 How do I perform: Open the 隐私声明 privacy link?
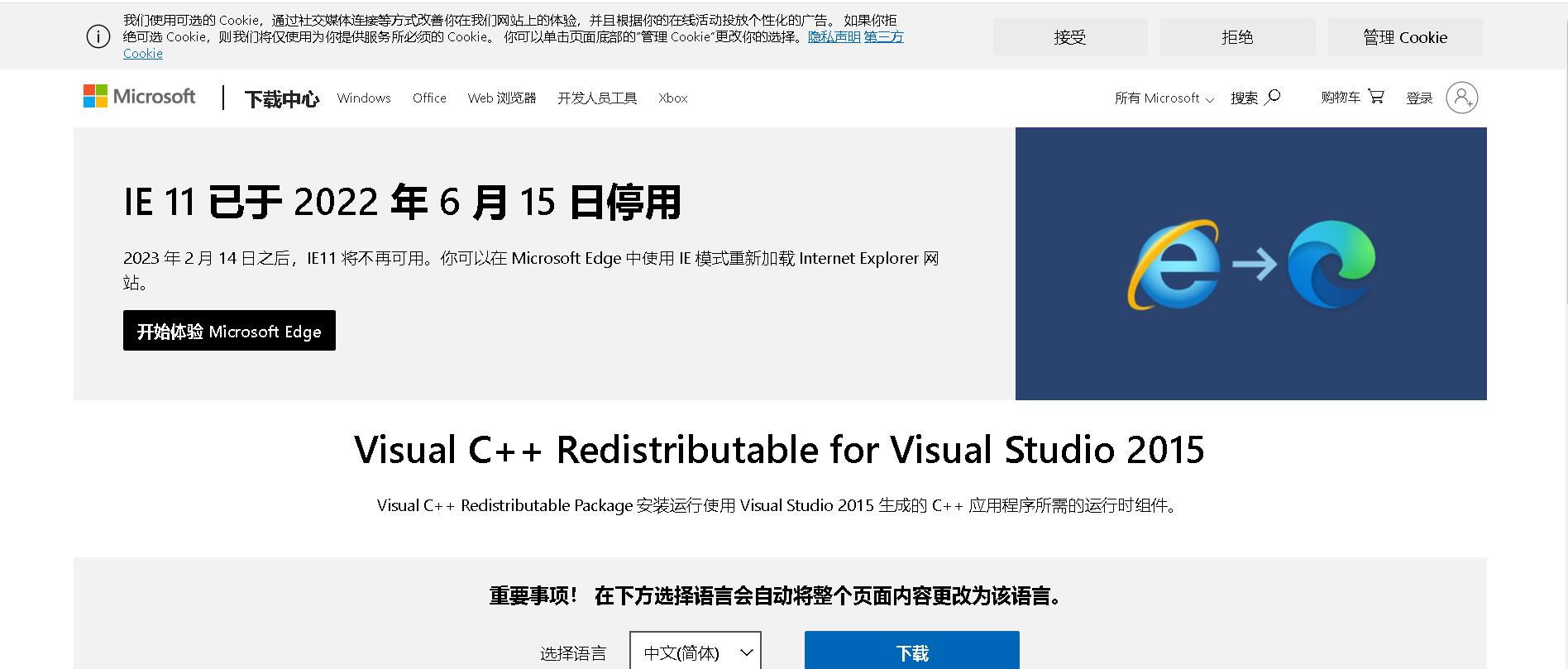[x=834, y=36]
